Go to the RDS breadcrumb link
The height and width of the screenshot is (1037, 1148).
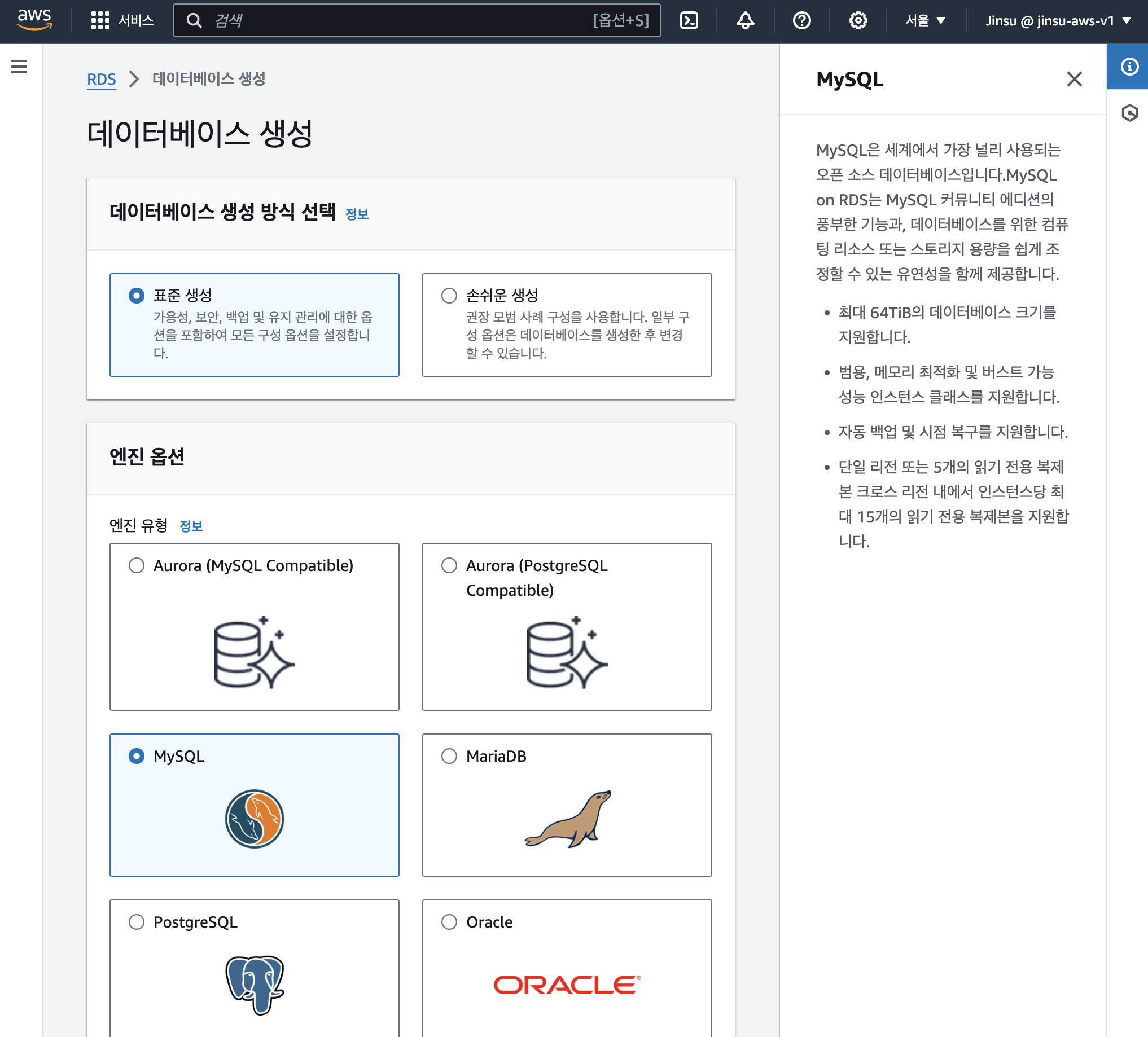tap(102, 79)
